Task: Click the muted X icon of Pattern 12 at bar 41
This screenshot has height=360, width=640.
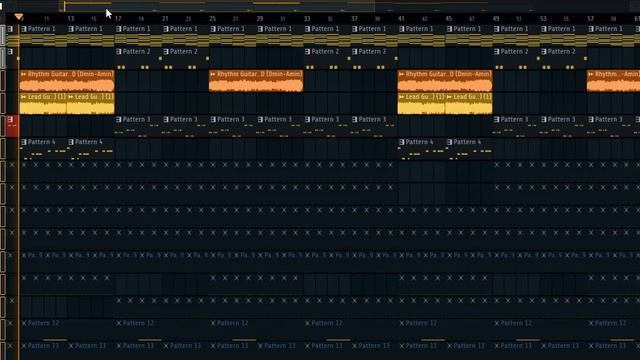Action: pyautogui.click(x=402, y=323)
